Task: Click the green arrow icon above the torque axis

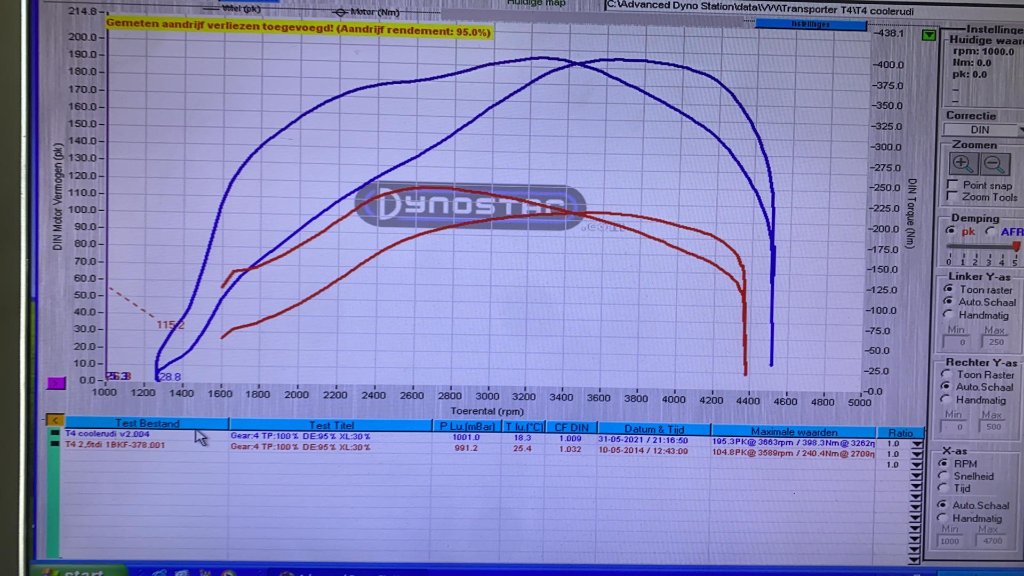Action: point(929,36)
